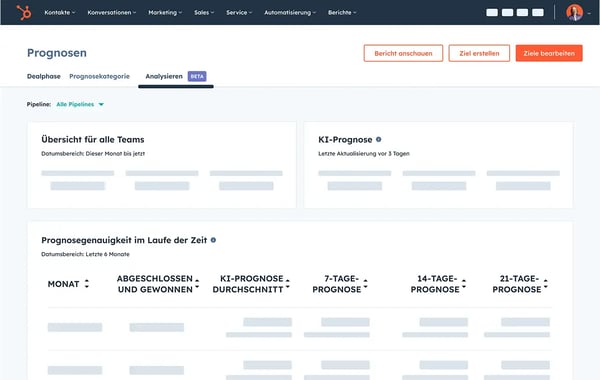Open the Konversationen menu
Viewport: 600px width, 380px height.
(112, 13)
